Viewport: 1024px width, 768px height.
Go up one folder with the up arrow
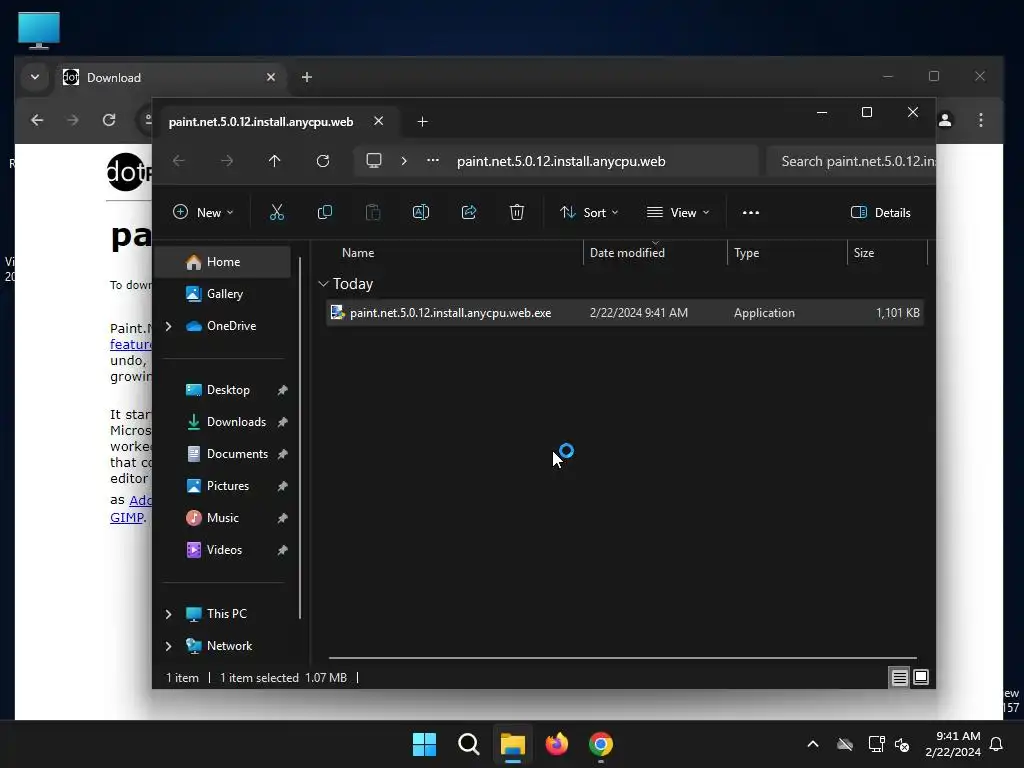274,161
